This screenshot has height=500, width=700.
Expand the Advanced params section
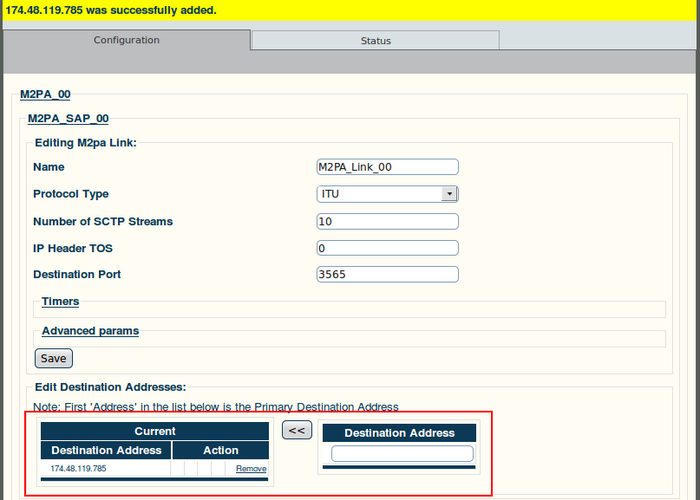90,331
